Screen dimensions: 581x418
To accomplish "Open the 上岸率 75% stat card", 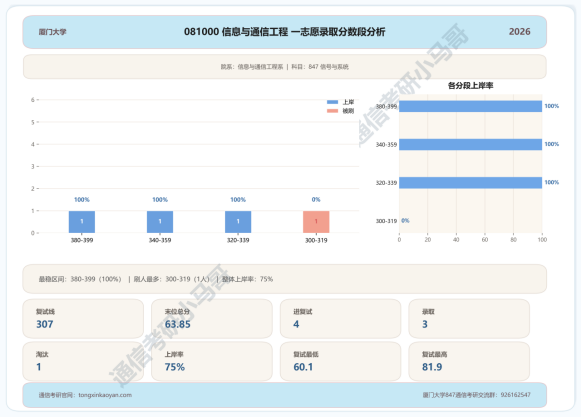I will coord(212,361).
